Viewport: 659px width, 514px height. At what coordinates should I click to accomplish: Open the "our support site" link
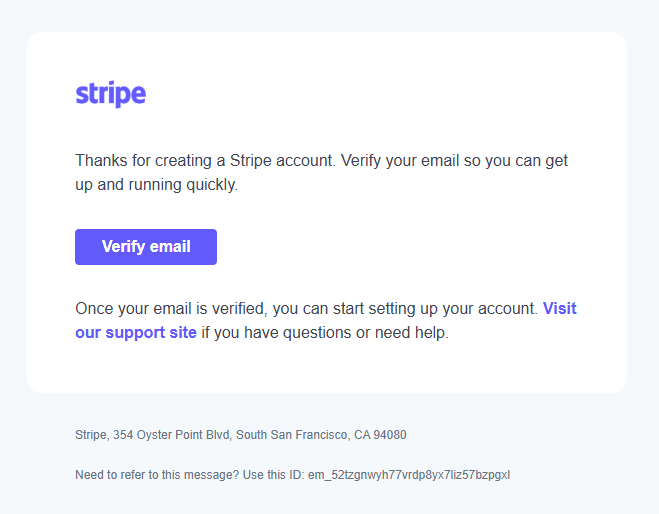pos(136,333)
